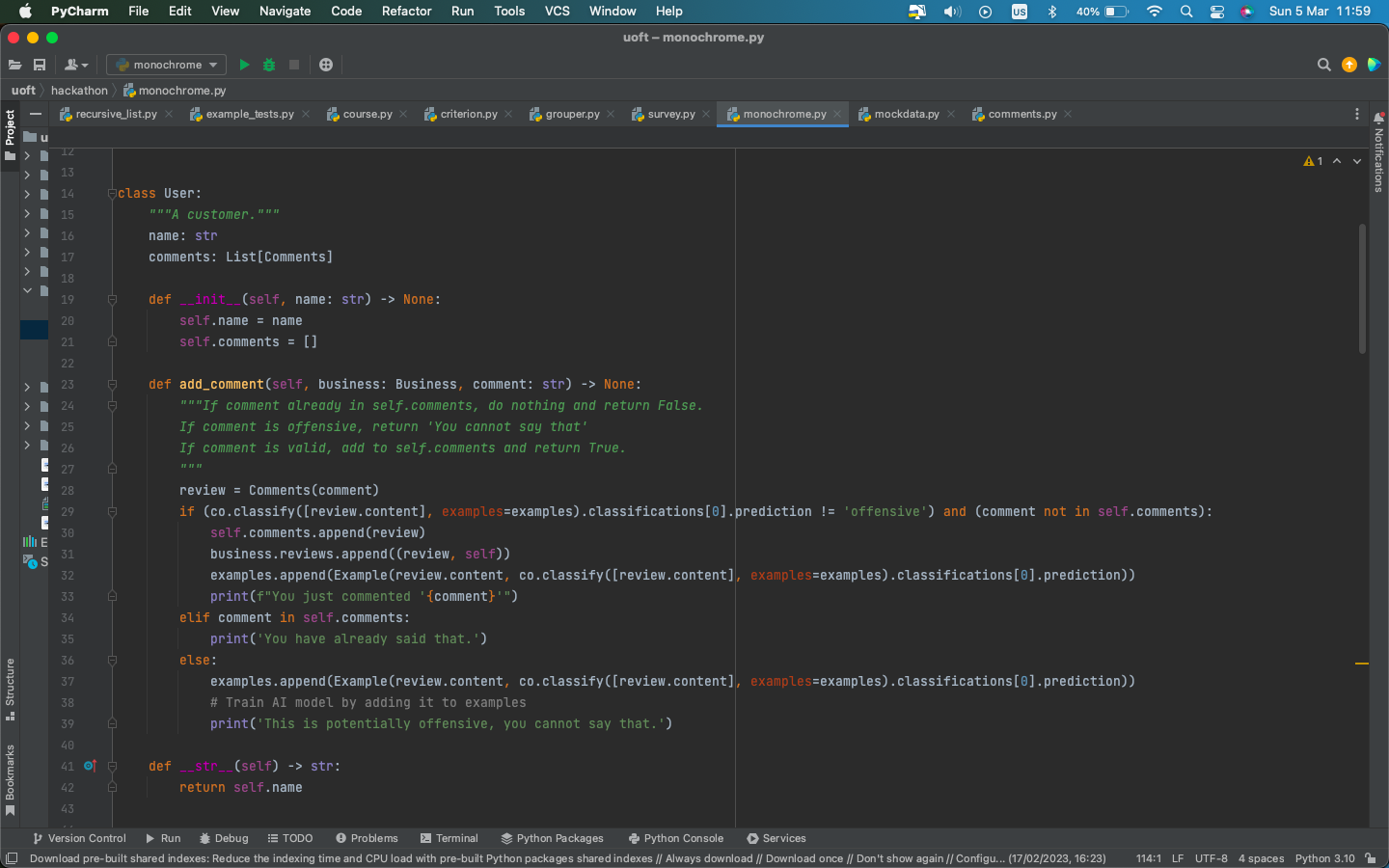Collapse the class User fold marker

click(112, 194)
